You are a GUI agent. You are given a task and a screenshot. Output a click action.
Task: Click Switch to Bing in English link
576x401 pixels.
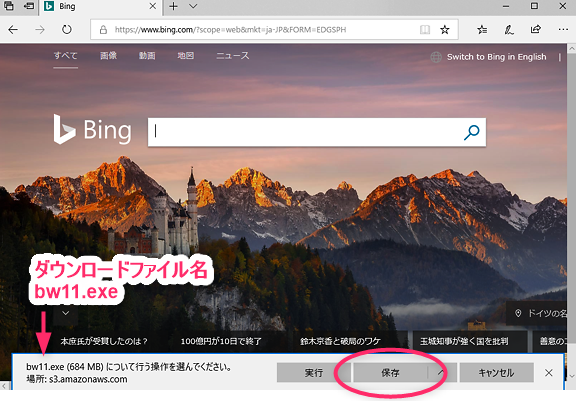pyautogui.click(x=496, y=57)
